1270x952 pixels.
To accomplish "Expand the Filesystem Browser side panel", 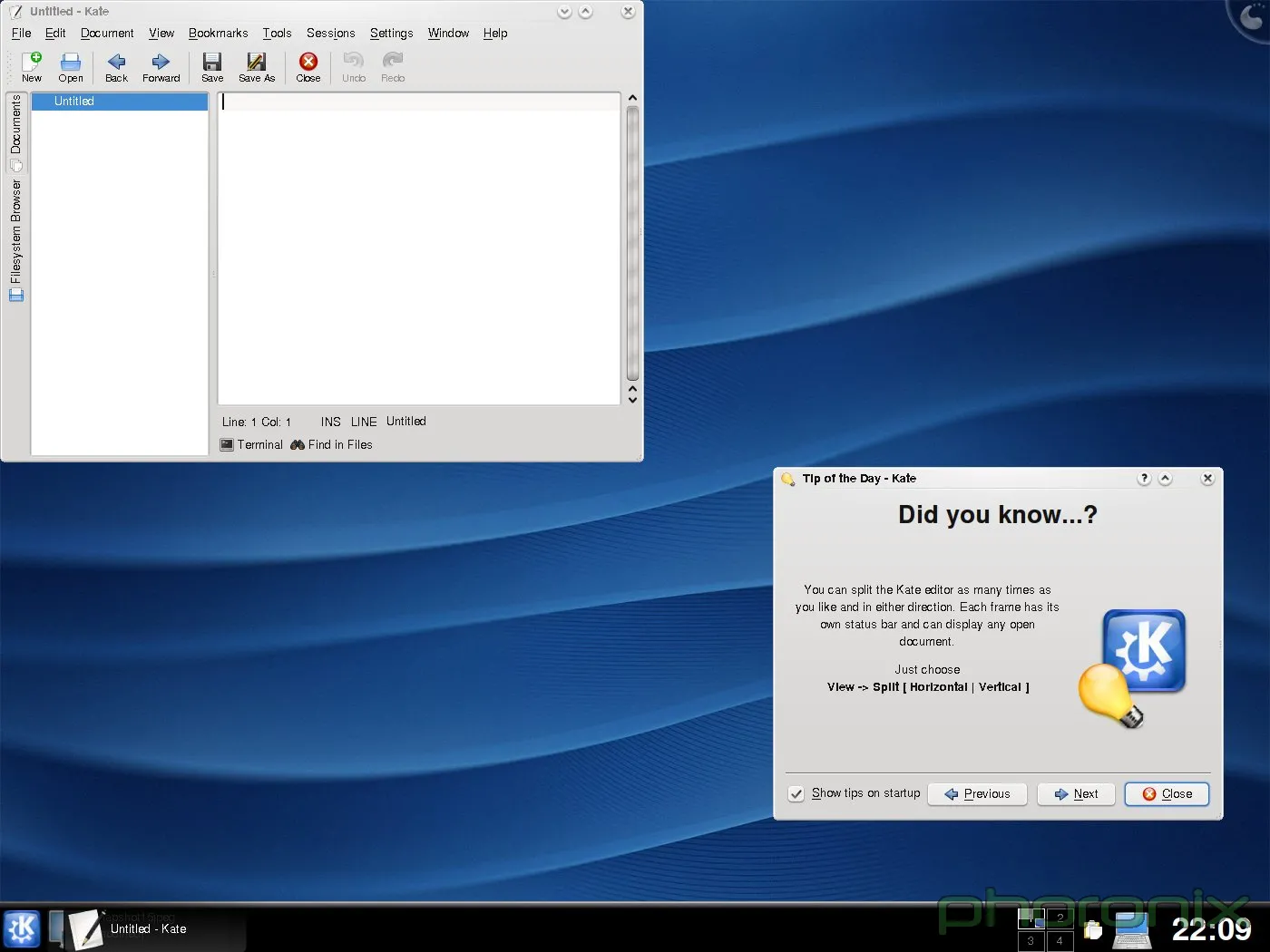I will (x=16, y=239).
